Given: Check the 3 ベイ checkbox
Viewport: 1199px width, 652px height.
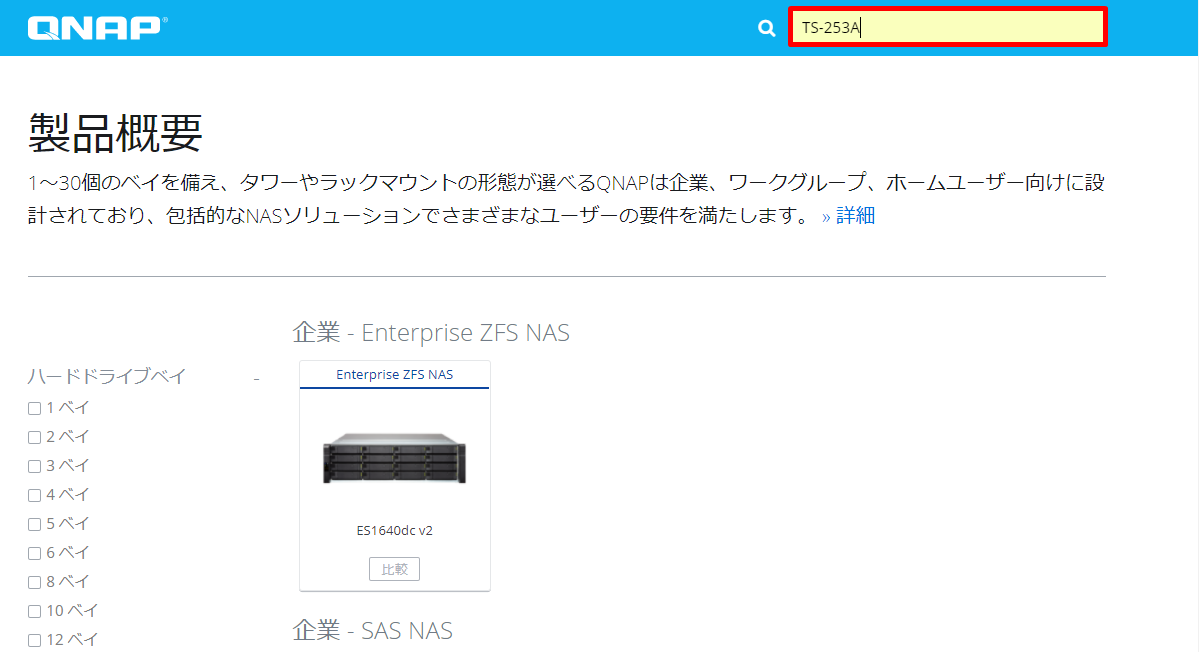Looking at the screenshot, I should pos(34,467).
